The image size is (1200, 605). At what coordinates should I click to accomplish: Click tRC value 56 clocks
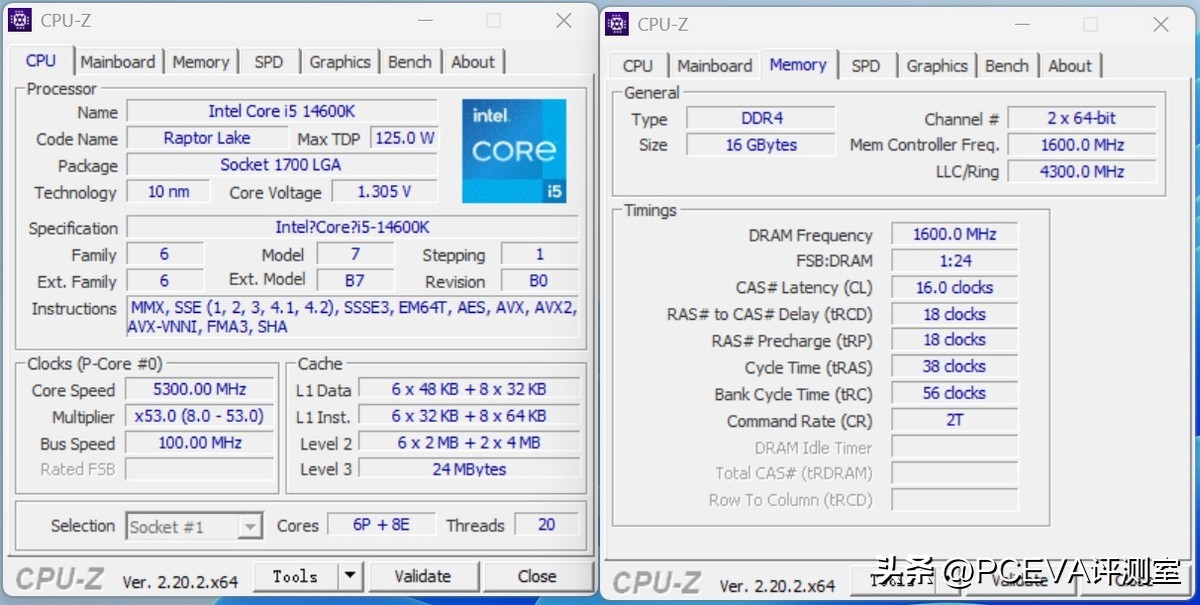coord(954,393)
